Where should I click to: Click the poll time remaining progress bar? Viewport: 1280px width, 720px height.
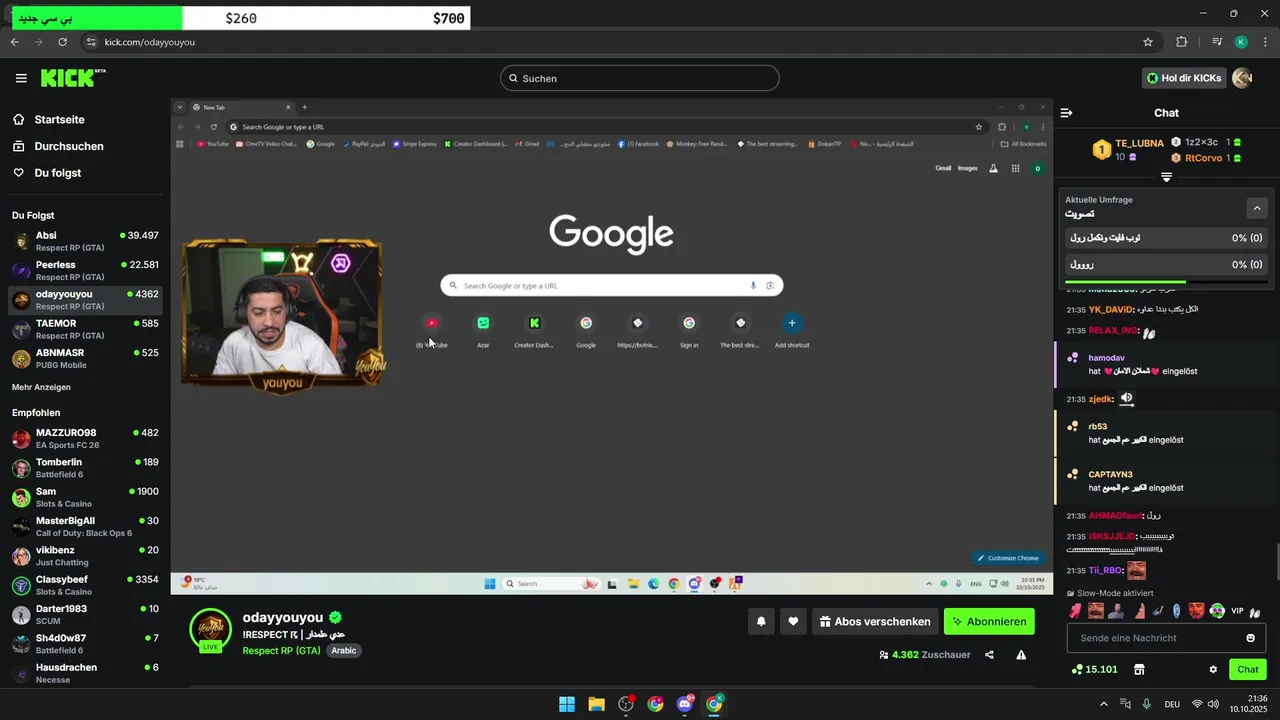click(1166, 283)
